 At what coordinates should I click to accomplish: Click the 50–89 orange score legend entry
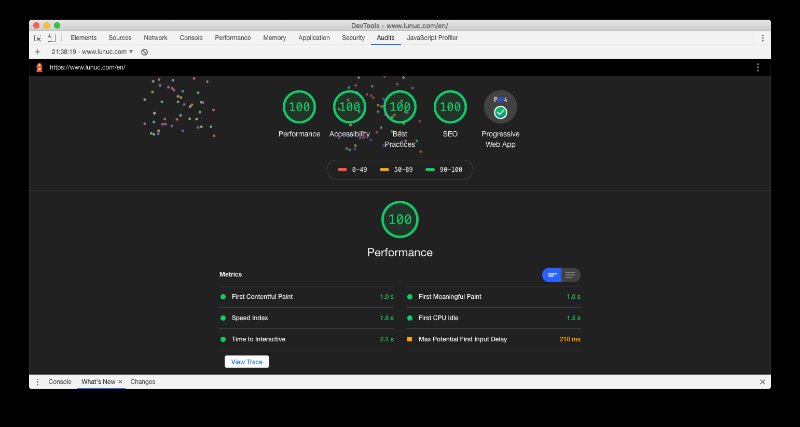[x=396, y=169]
